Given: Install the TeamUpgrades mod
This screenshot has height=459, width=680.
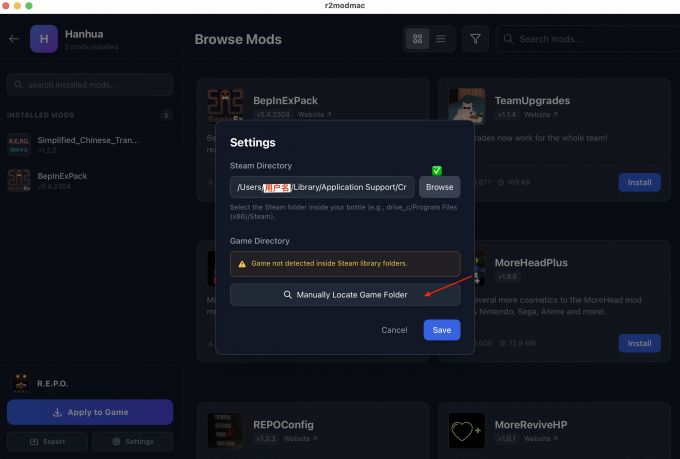Looking at the screenshot, I should [x=639, y=182].
